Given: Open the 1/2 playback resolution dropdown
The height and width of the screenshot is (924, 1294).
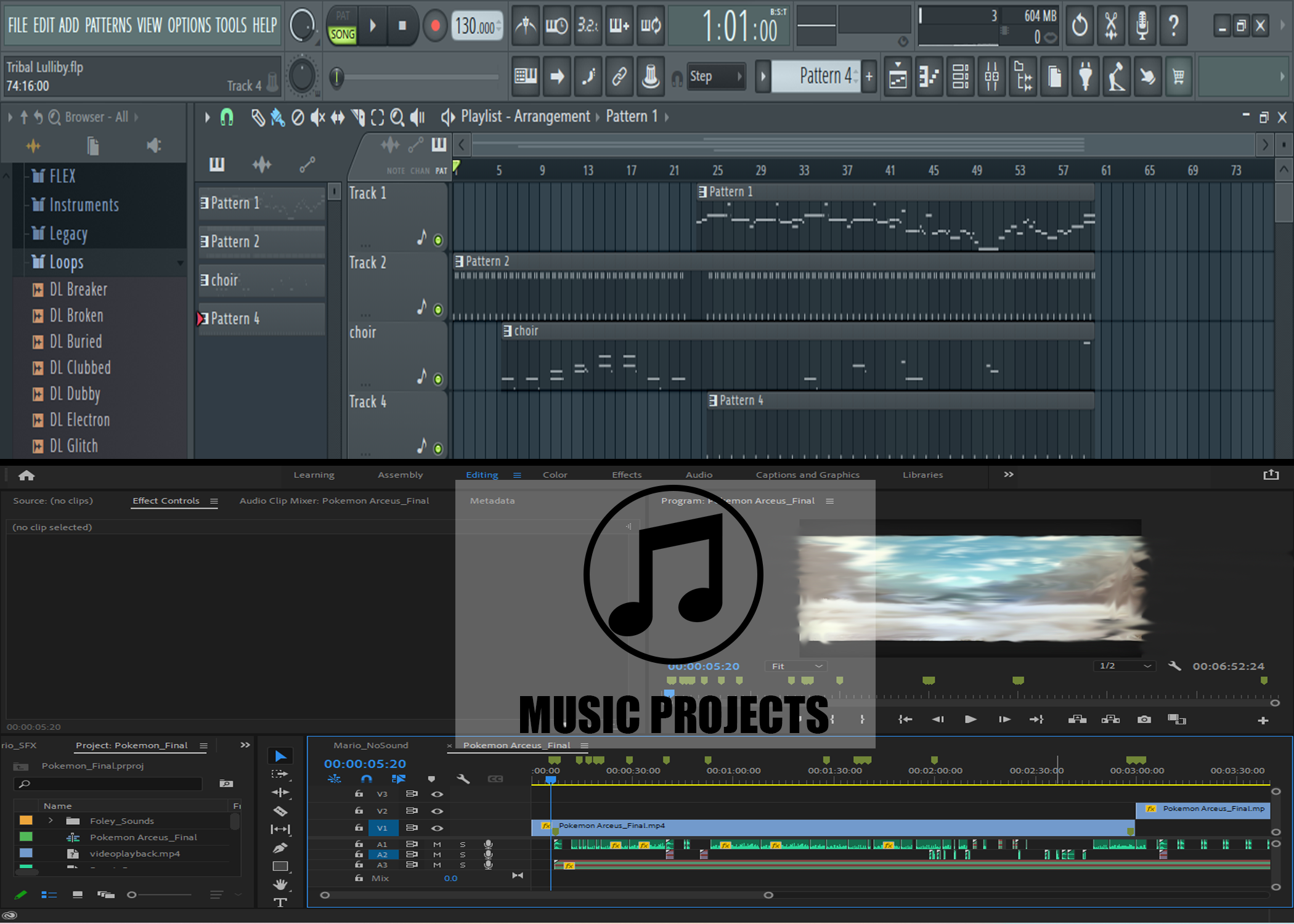Looking at the screenshot, I should [x=1125, y=666].
